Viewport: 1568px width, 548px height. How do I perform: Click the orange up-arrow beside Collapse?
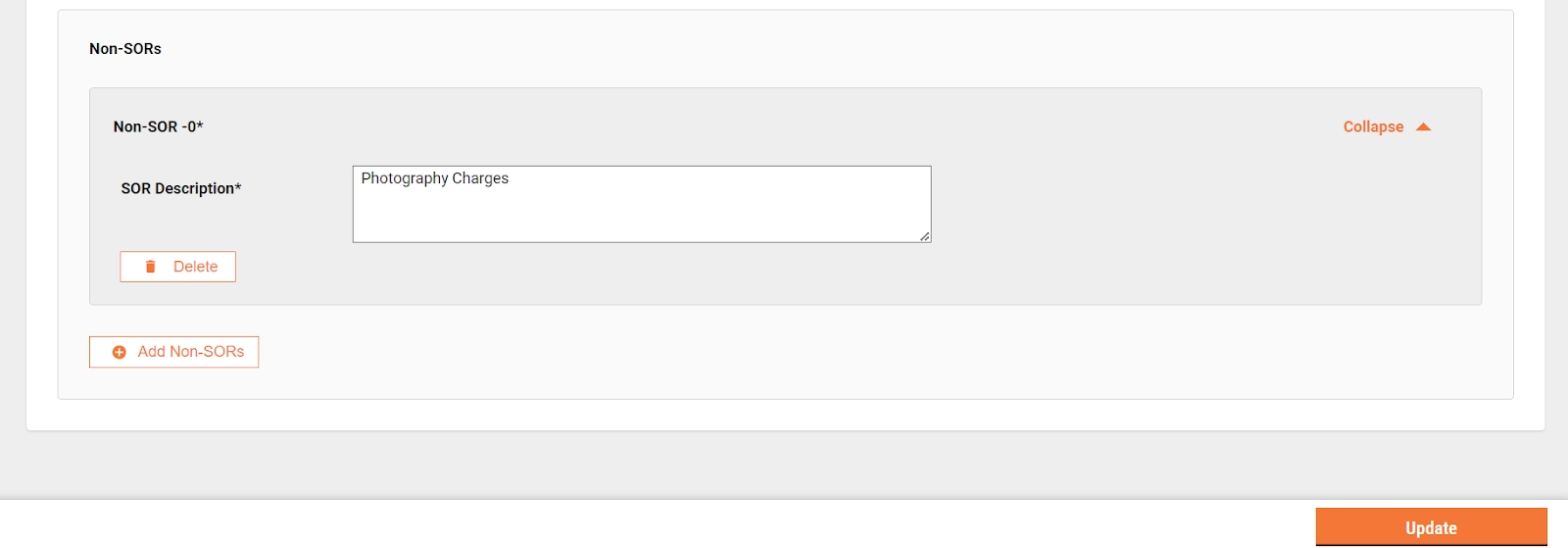click(1424, 127)
